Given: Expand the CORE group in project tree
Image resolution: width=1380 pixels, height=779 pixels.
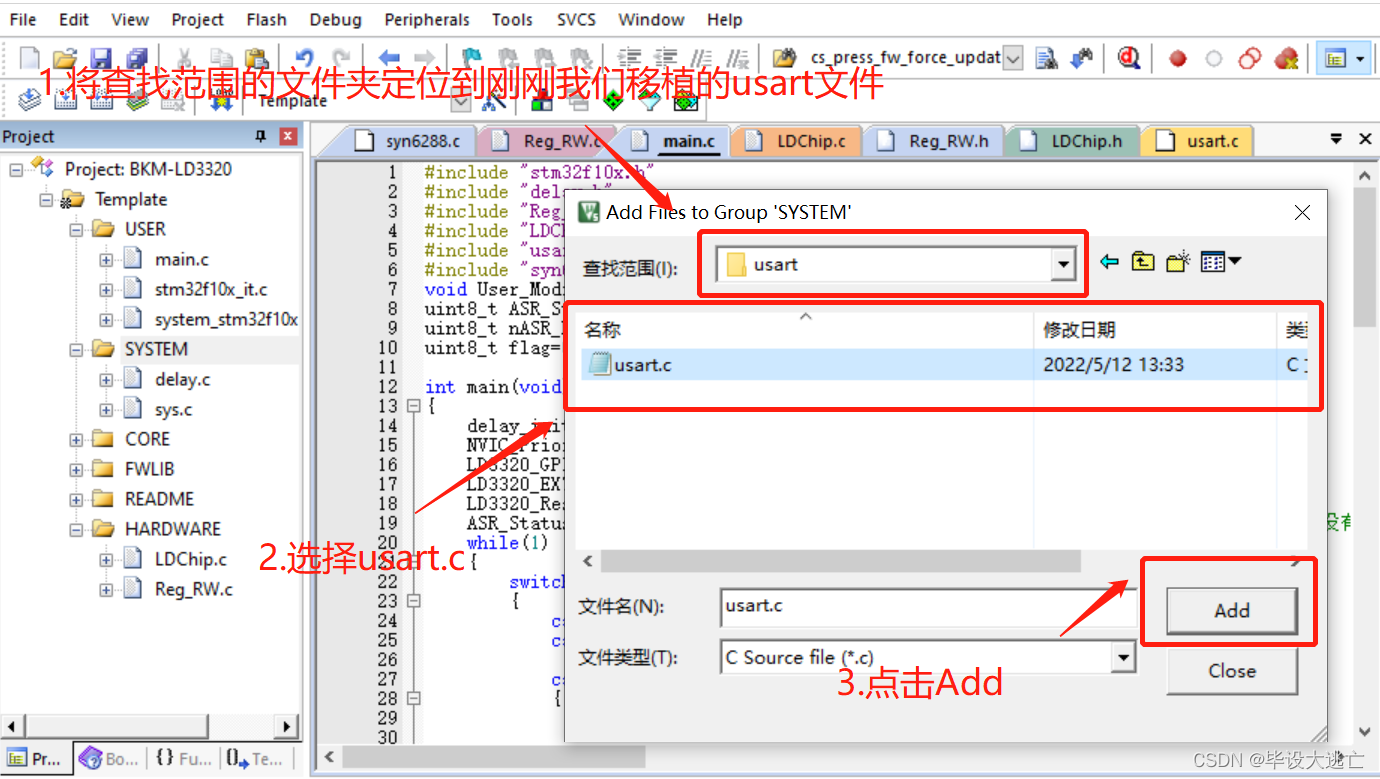Looking at the screenshot, I should [76, 440].
